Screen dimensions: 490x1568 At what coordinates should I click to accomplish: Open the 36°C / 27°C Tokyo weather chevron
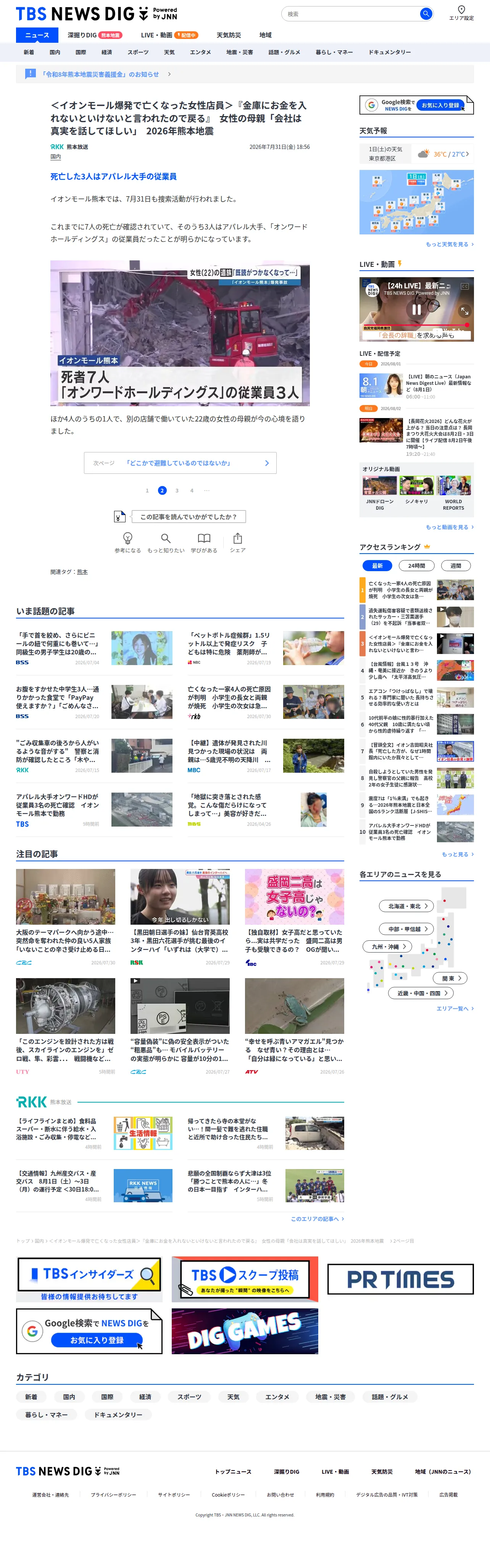[x=467, y=154]
